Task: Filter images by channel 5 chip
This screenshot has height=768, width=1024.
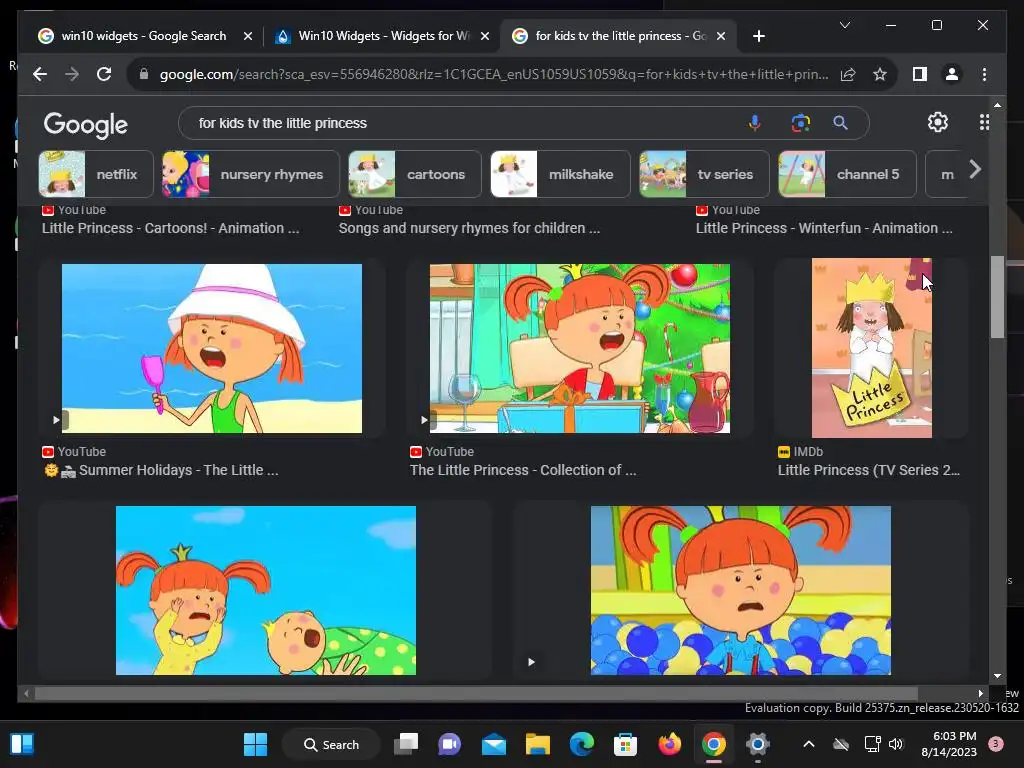Action: 847,174
